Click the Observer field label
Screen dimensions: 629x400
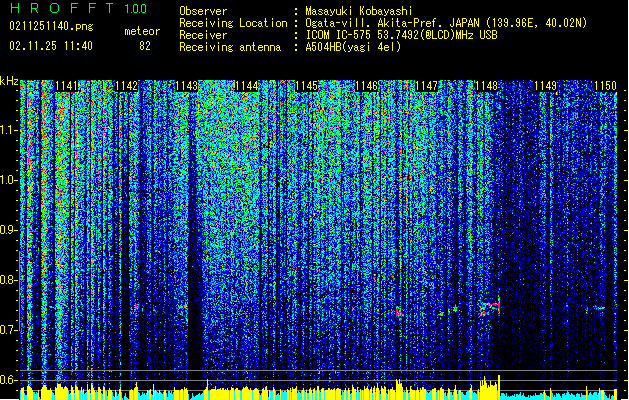point(203,11)
